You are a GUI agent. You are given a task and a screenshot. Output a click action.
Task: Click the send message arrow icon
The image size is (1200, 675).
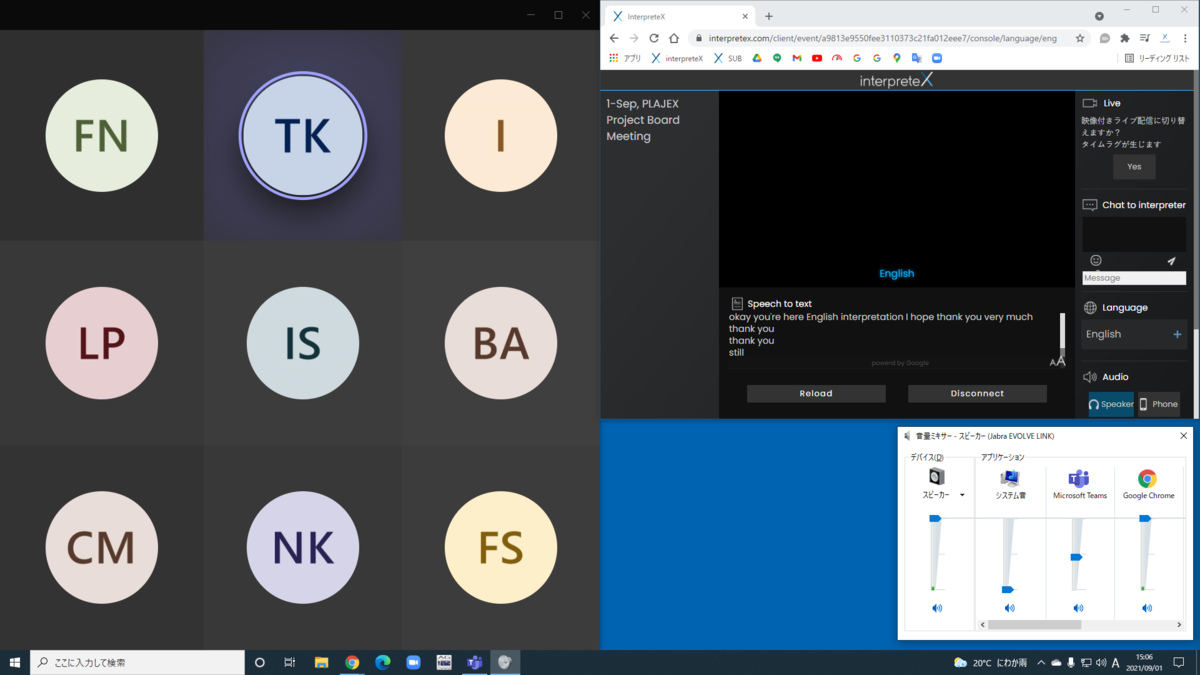coord(1171,260)
